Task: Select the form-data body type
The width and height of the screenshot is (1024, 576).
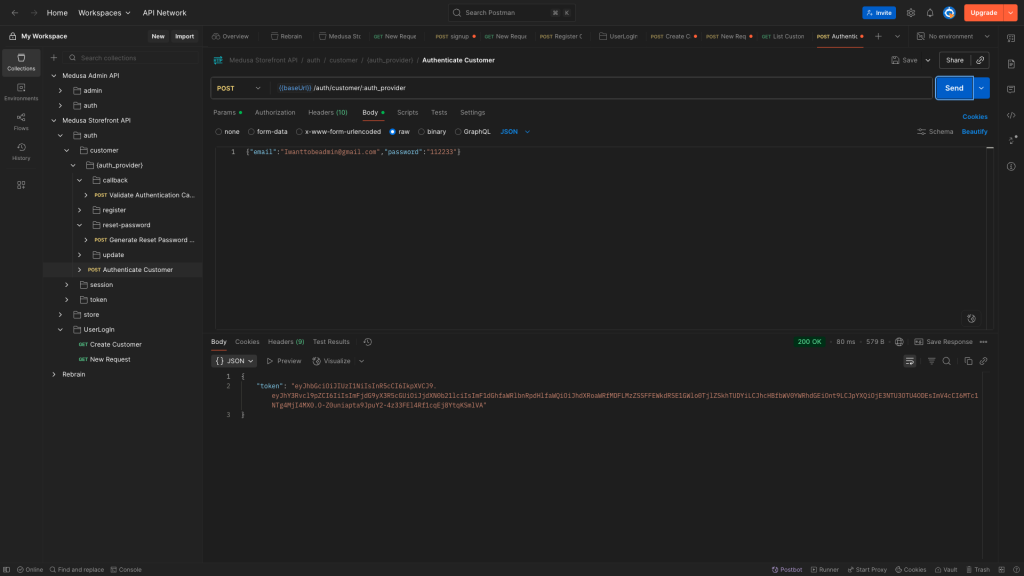Action: coord(267,132)
